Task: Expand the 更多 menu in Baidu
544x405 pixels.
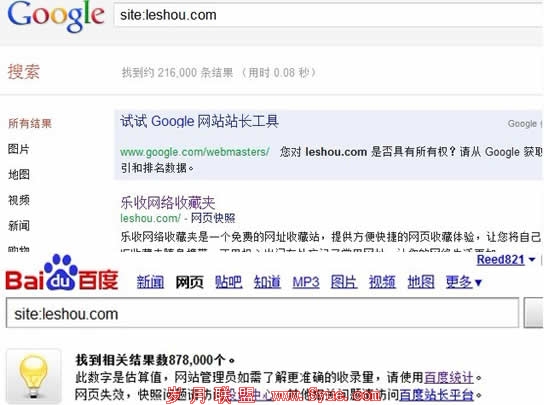Action: pyautogui.click(x=464, y=282)
